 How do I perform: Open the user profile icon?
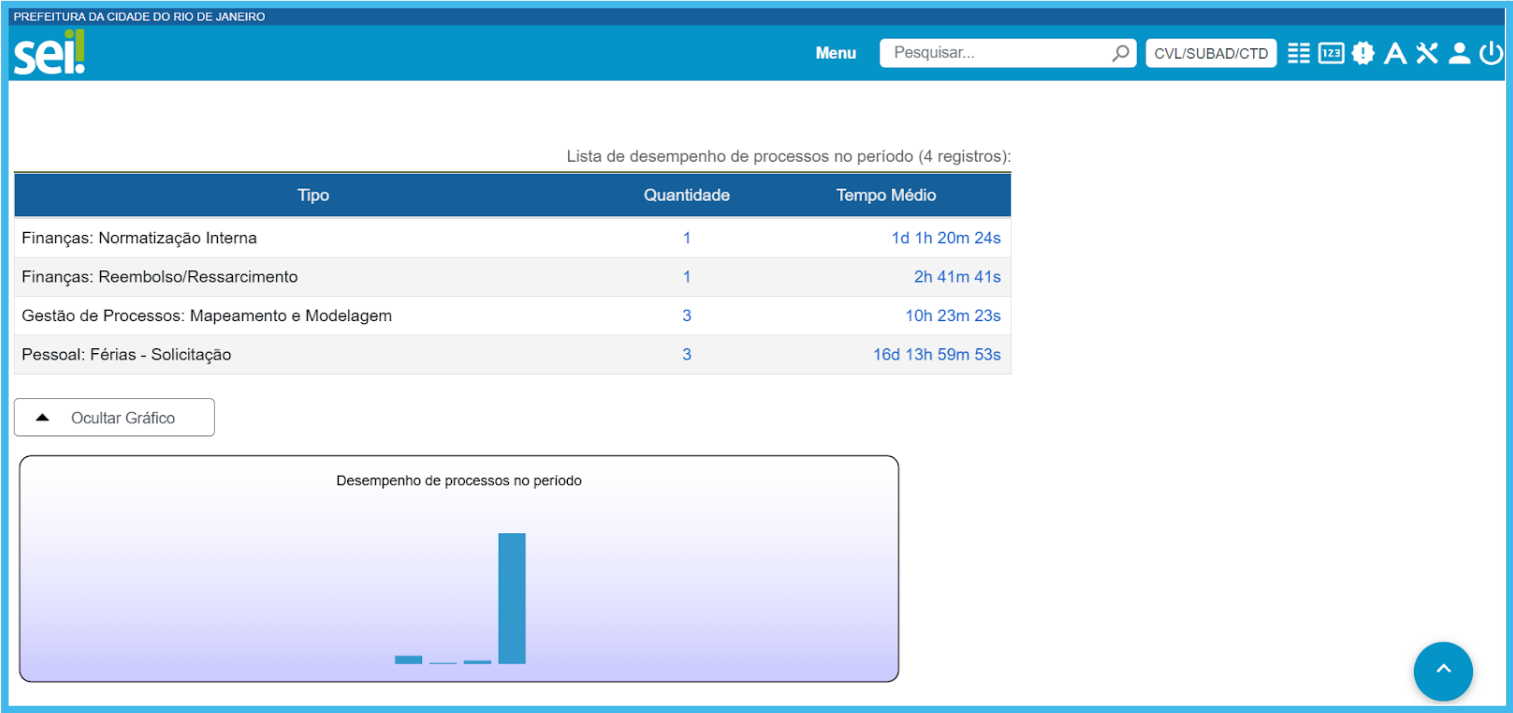pyautogui.click(x=1459, y=54)
